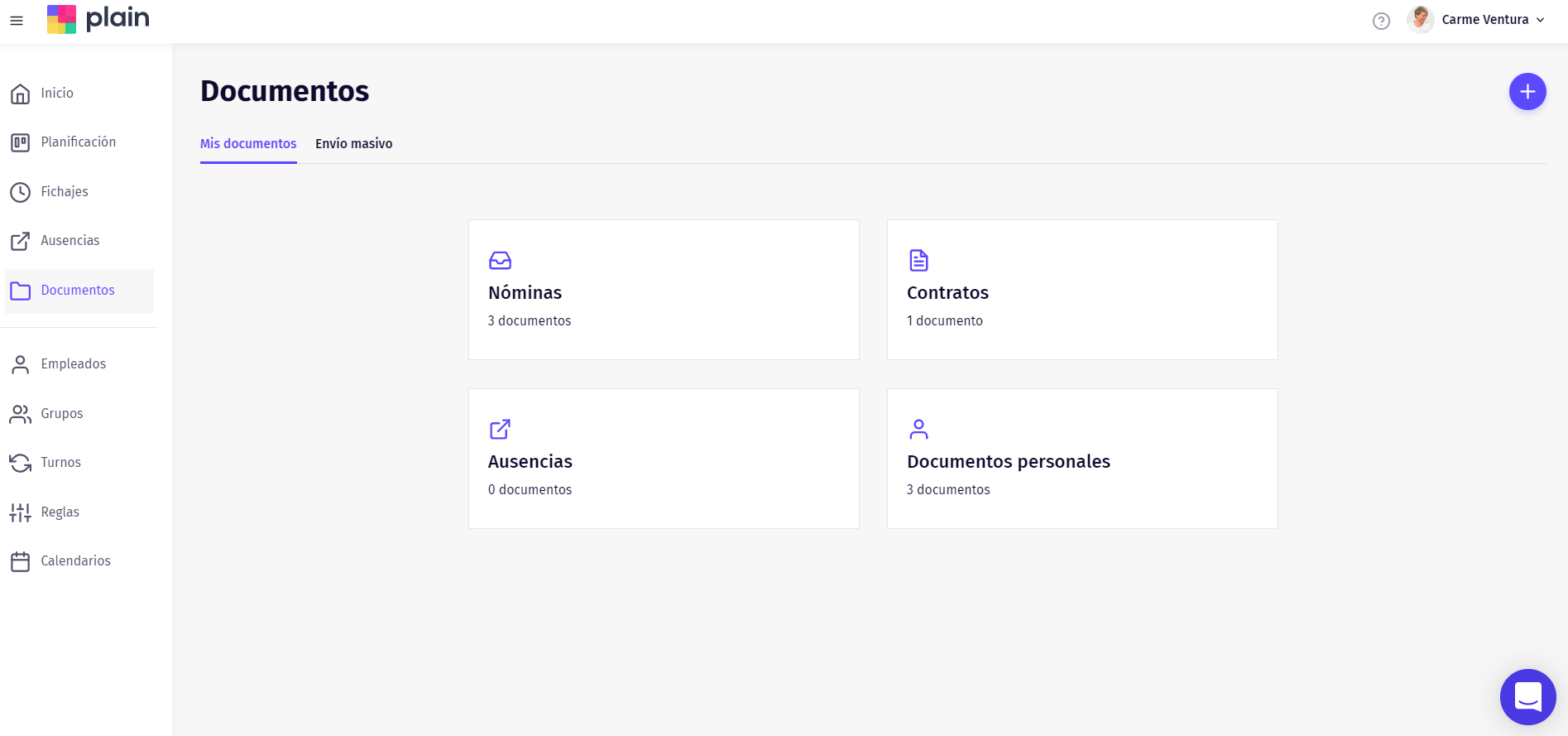Go to Inicio in the sidebar
This screenshot has height=736, width=1568.
click(57, 94)
